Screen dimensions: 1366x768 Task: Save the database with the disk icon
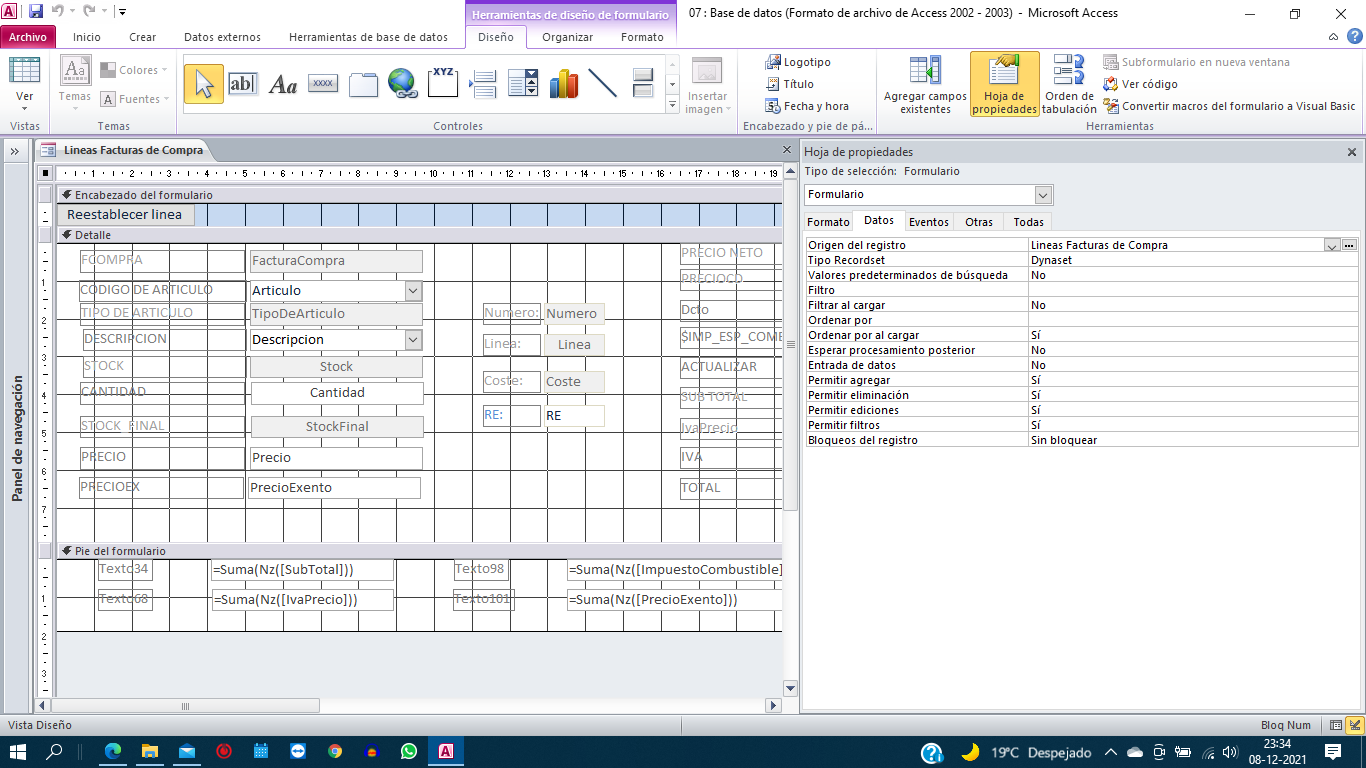(x=36, y=12)
